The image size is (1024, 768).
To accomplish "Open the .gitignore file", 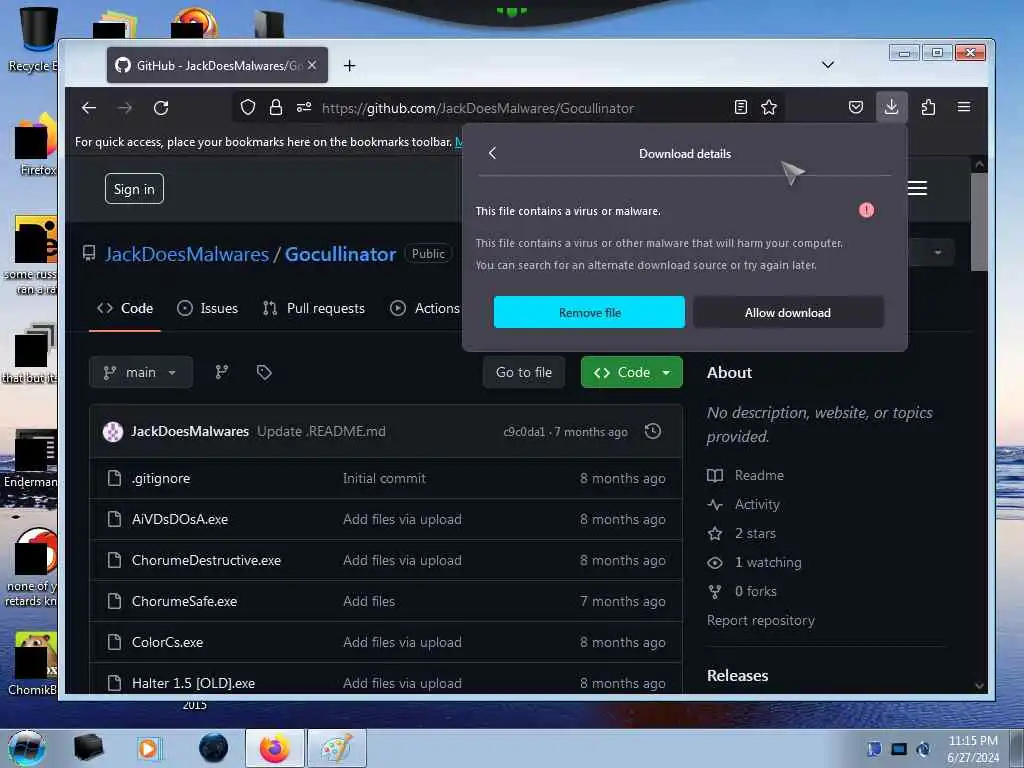I will (x=161, y=478).
